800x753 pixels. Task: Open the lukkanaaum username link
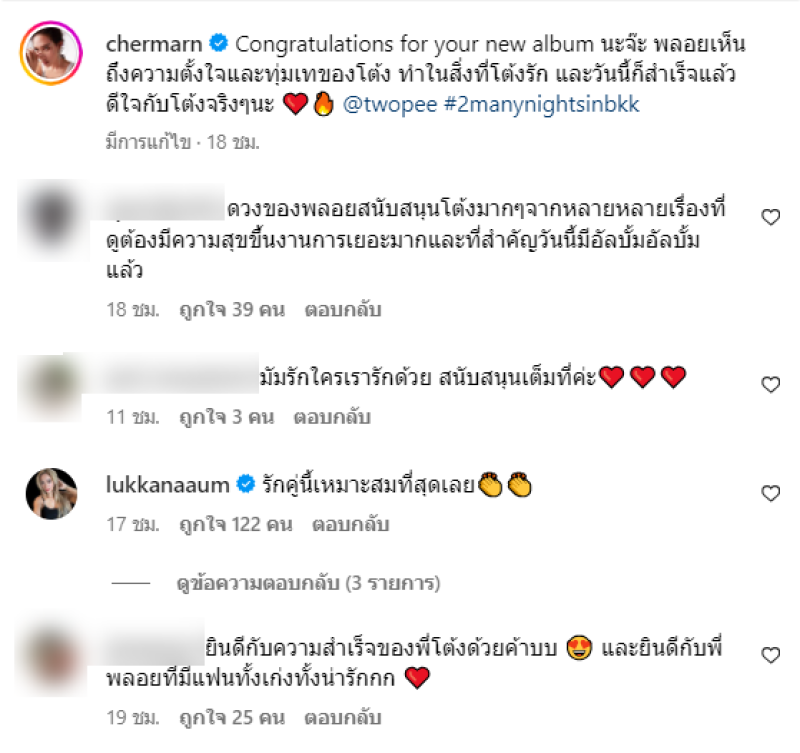[x=167, y=484]
